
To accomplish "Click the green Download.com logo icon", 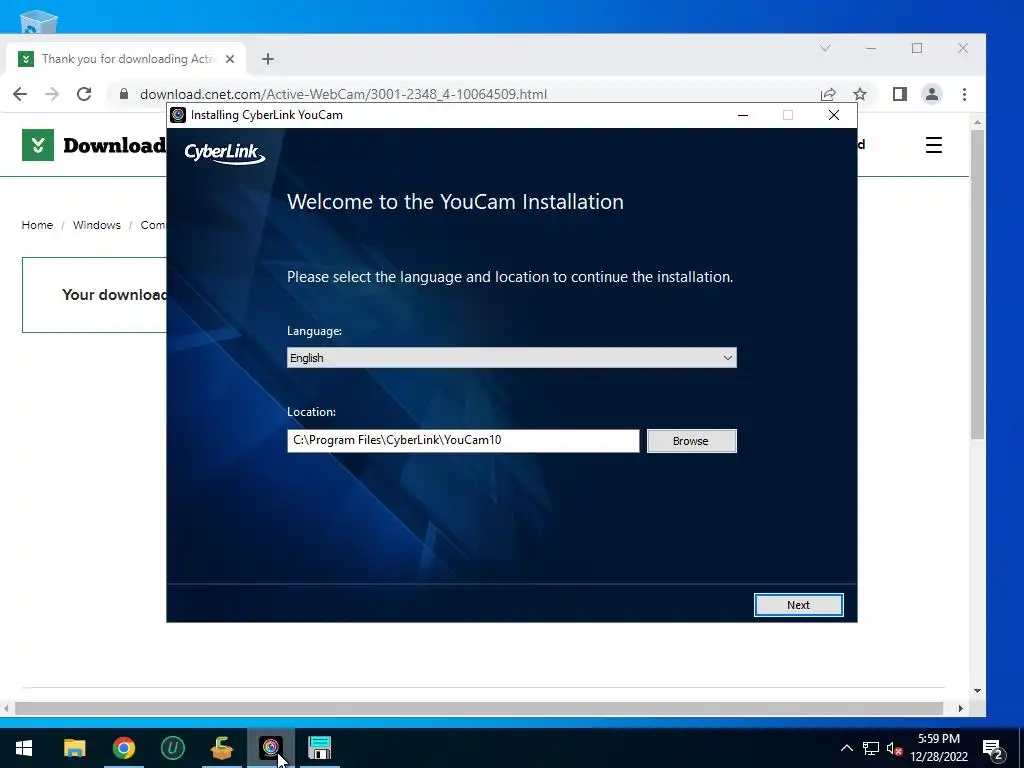I will (38, 145).
